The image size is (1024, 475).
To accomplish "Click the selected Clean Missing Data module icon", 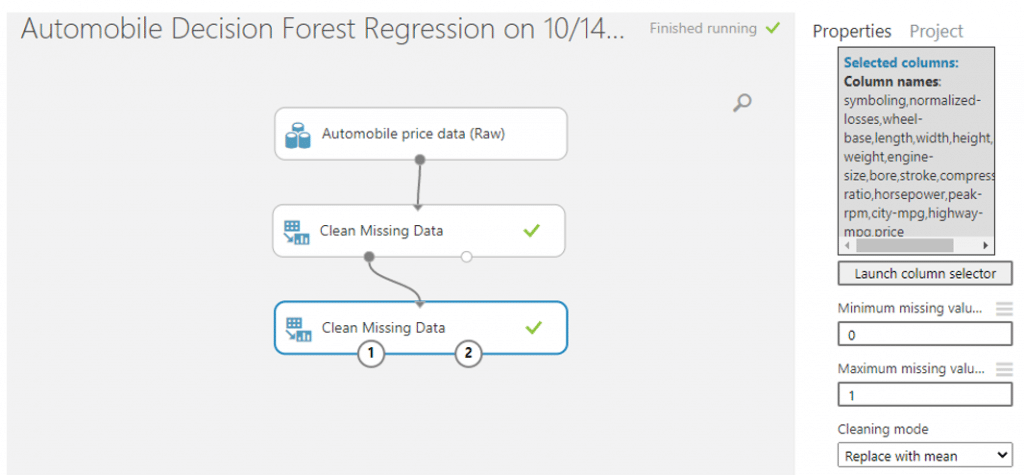I will coord(298,329).
